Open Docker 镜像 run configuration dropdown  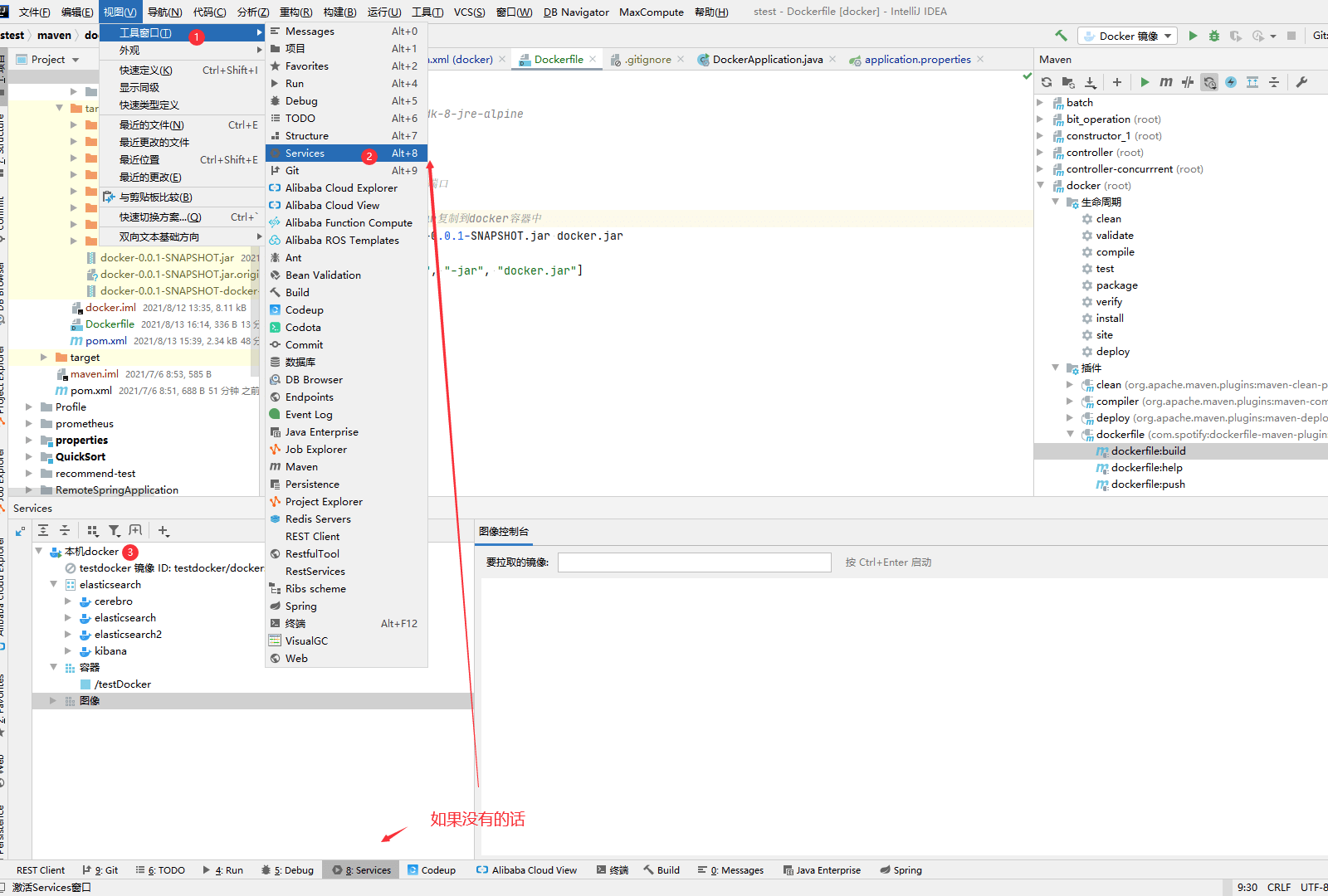(x=1128, y=36)
